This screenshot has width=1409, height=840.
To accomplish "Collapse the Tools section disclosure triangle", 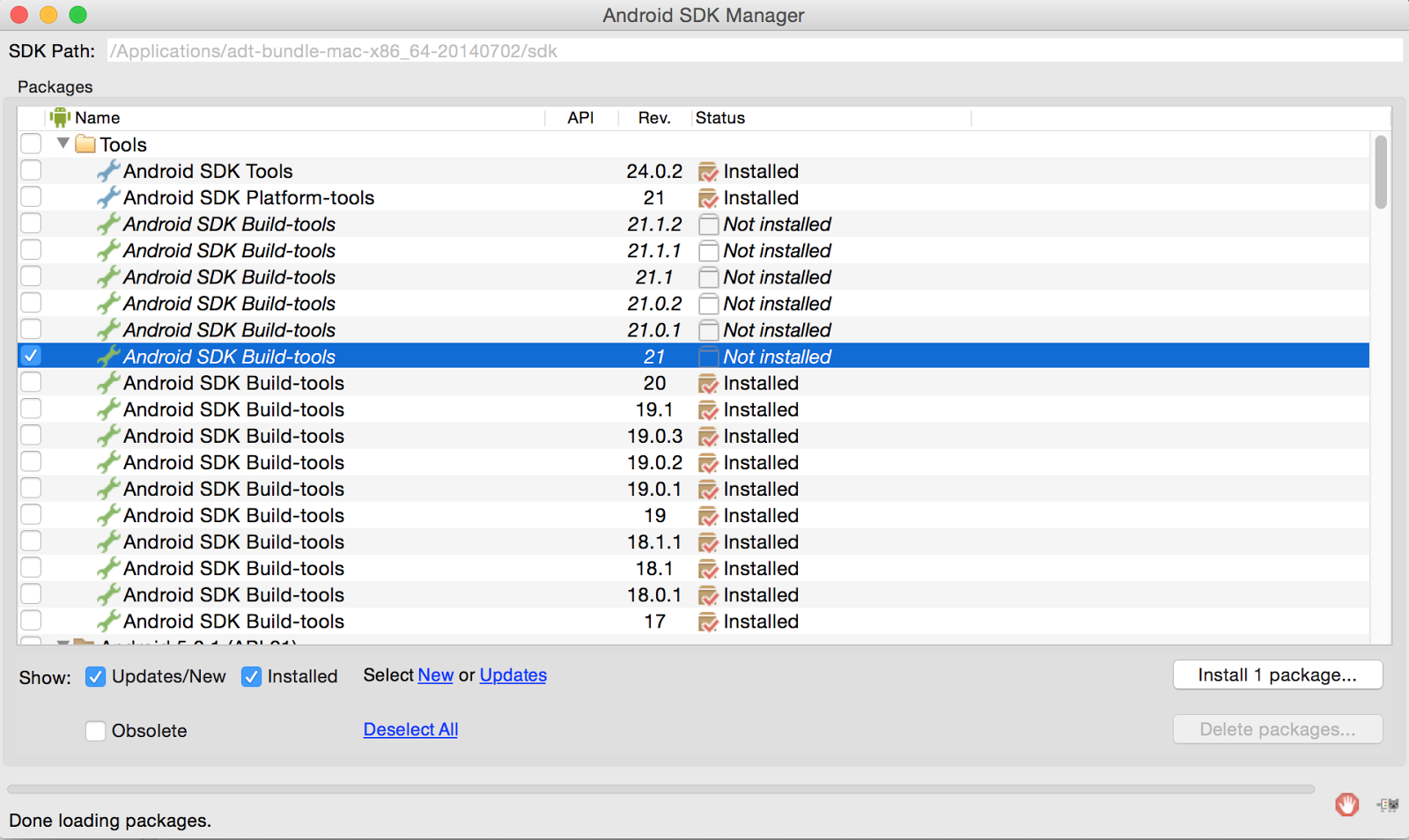I will coord(63,143).
